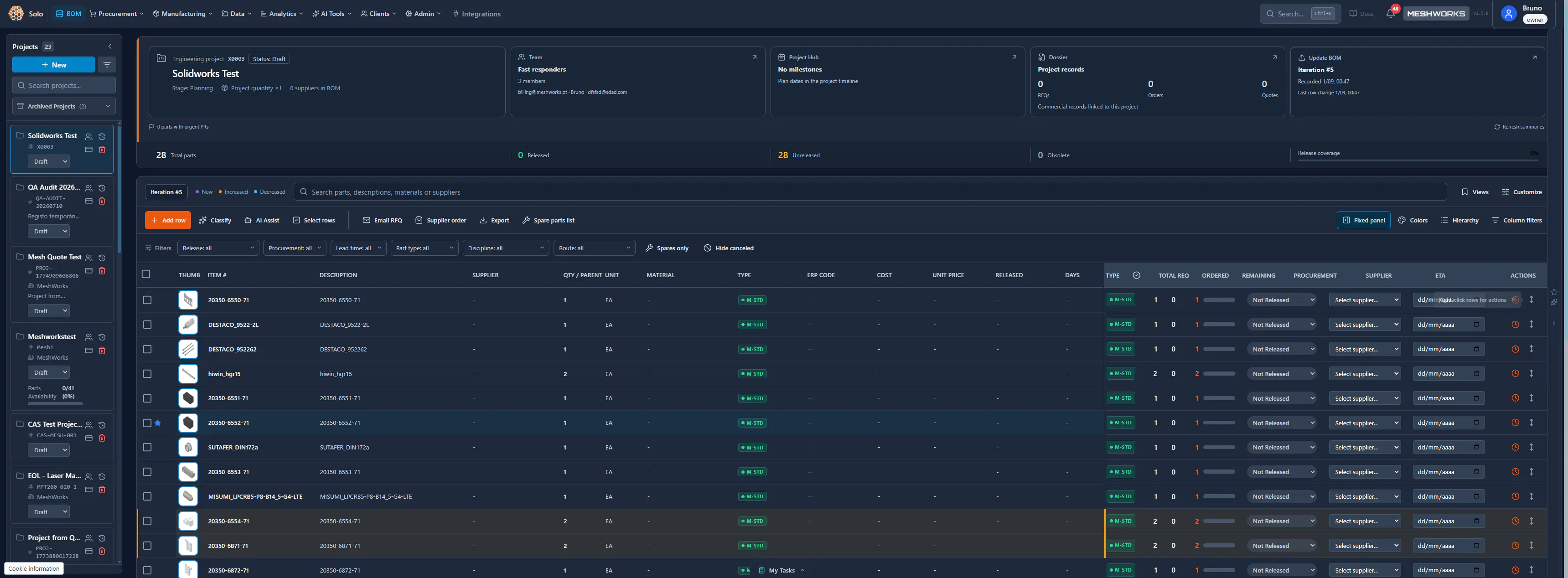Click the Search parts, descriptions input field

[x=870, y=191]
